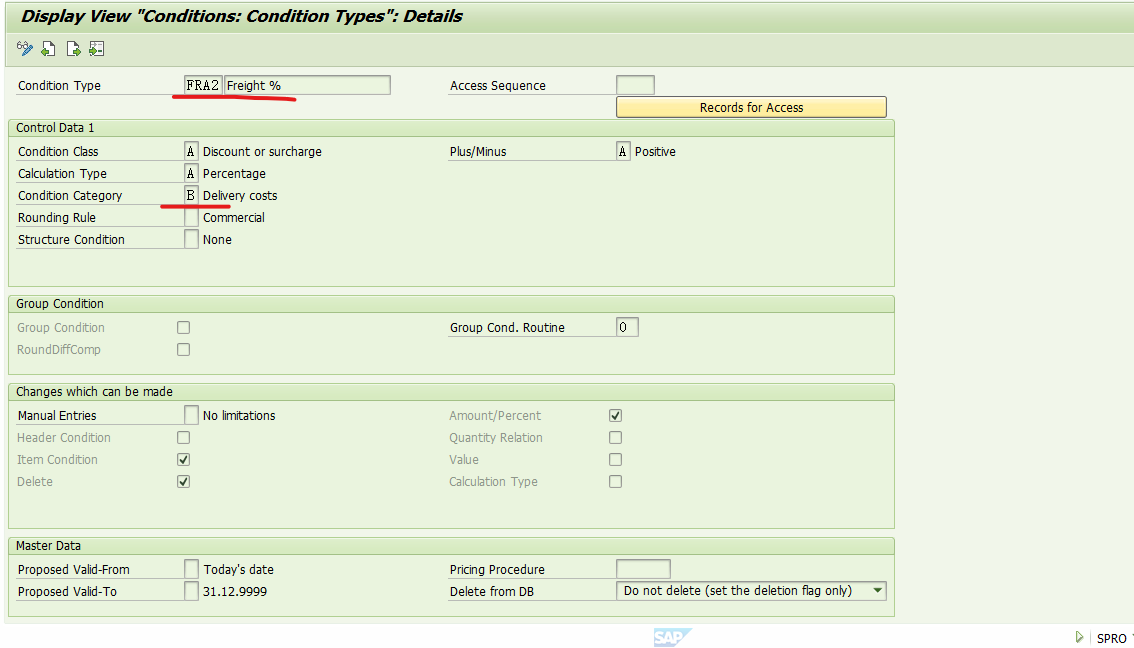The width and height of the screenshot is (1134, 648).
Task: Click the Pricing Procedure field
Action: [x=643, y=569]
